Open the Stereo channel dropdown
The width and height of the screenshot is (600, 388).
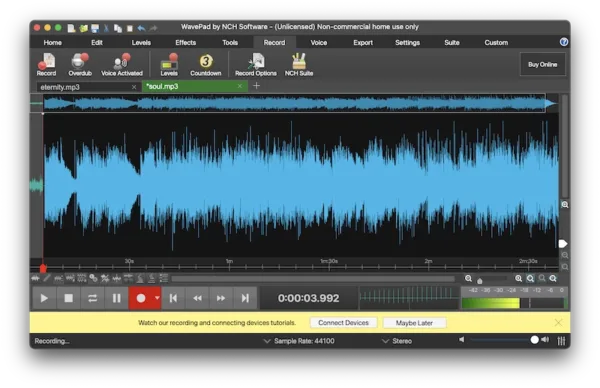pos(397,341)
